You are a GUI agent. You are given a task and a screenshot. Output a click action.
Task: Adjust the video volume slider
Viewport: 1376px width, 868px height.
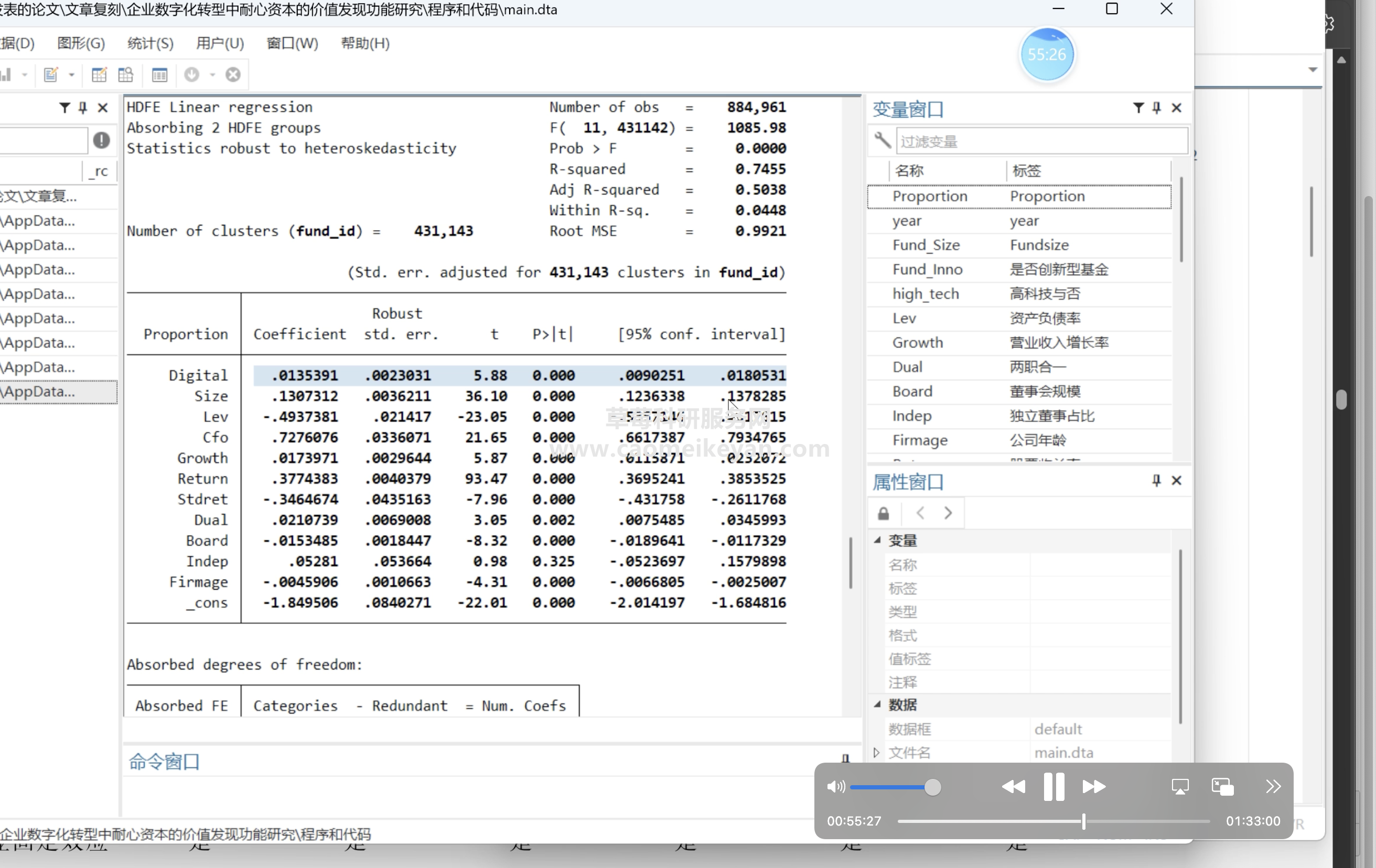[x=932, y=787]
